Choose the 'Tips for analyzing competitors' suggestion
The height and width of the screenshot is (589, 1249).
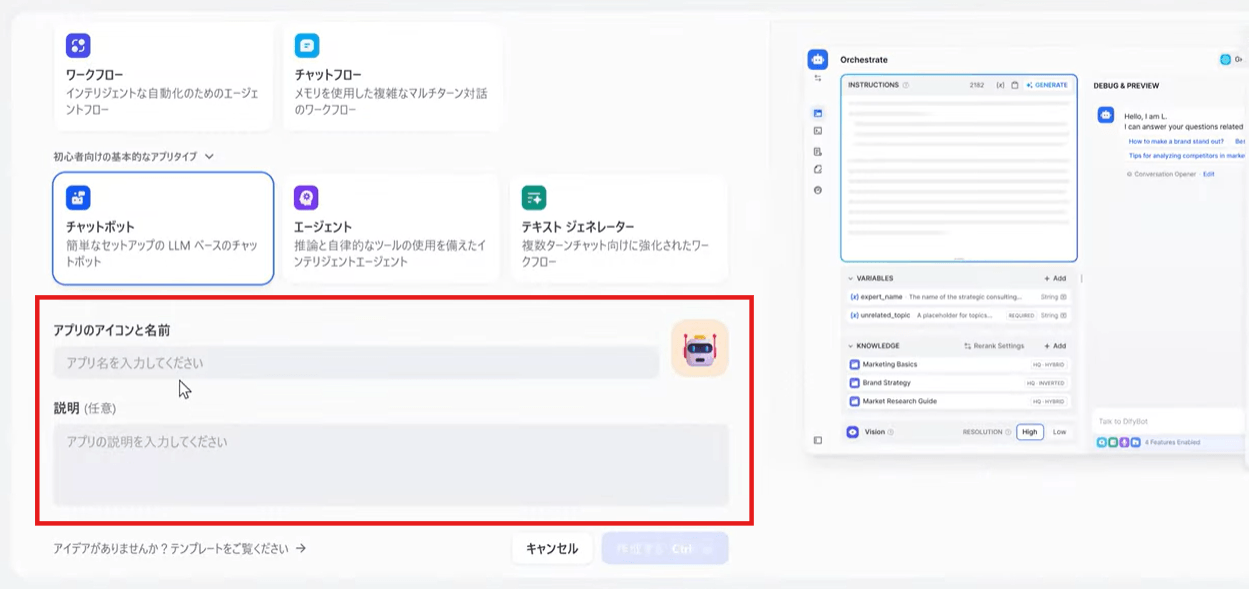[1187, 156]
